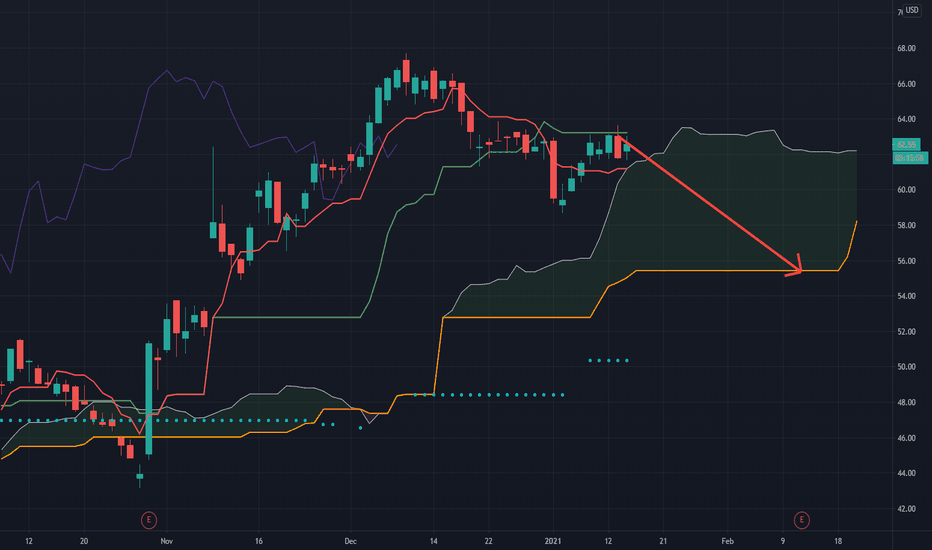932x550 pixels.
Task: Click the 20 date label on time axis
Action: coord(84,541)
